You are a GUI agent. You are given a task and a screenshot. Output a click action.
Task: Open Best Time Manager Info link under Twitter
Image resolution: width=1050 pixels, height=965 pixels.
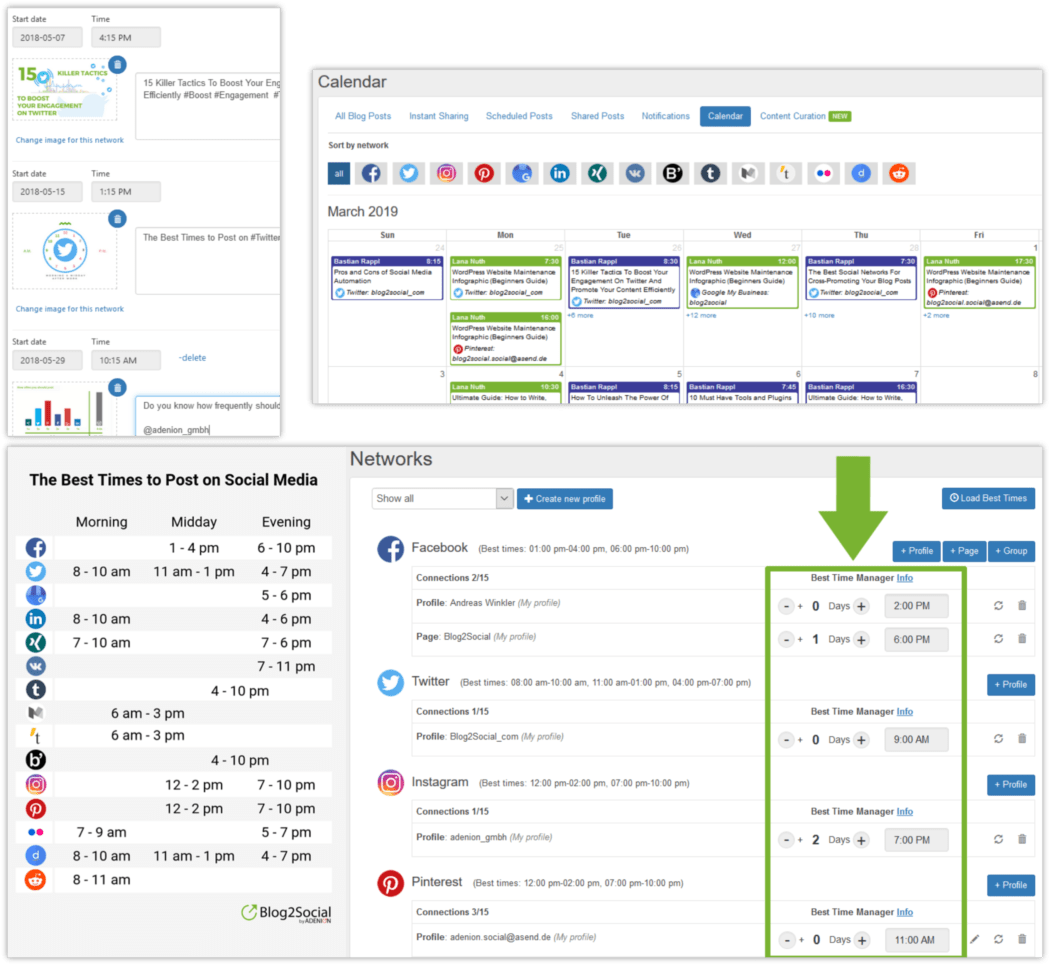[904, 711]
